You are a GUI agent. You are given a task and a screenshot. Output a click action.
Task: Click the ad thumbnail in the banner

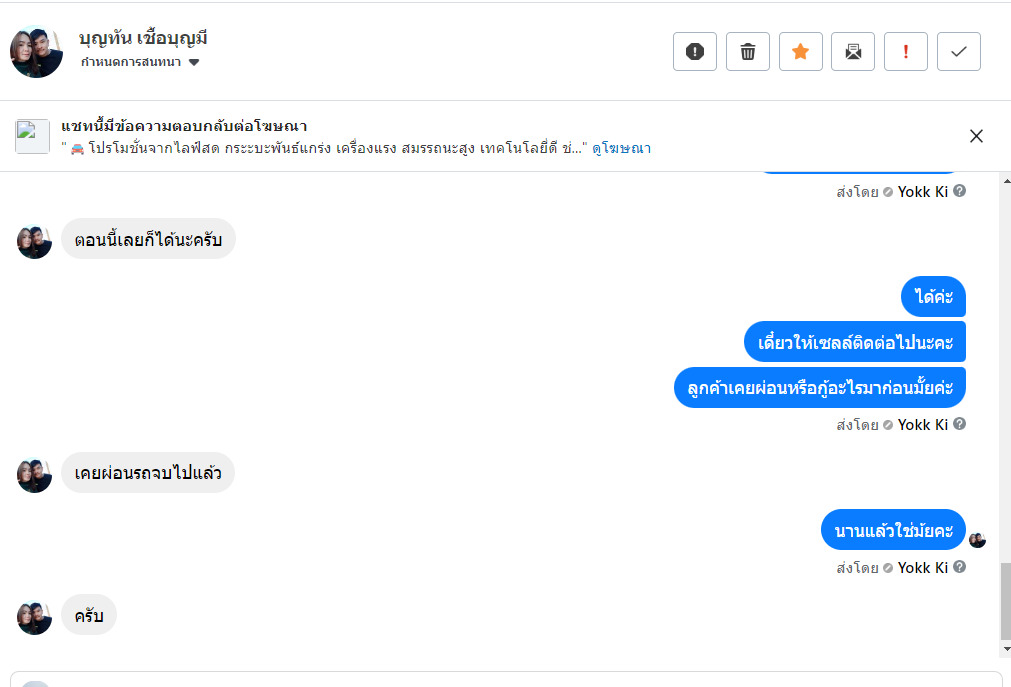32,136
